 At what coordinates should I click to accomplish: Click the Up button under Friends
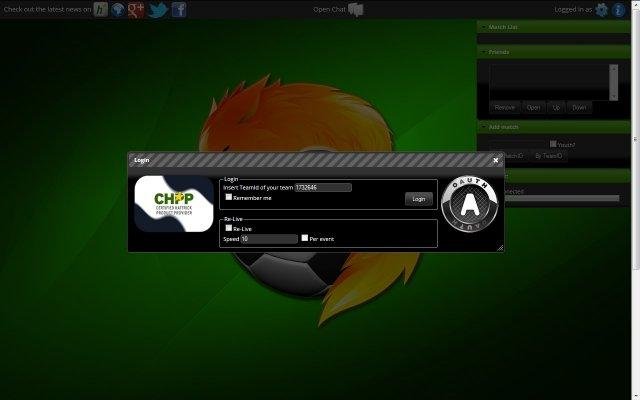[x=556, y=107]
